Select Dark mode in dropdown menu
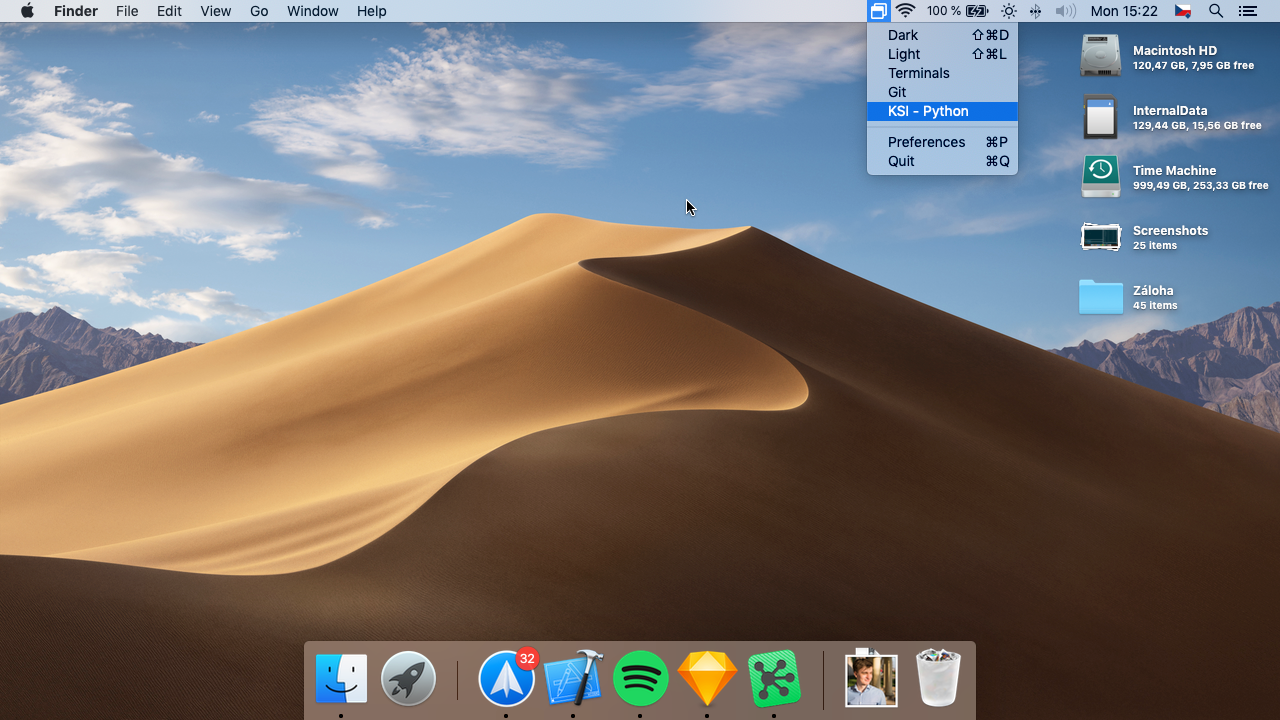The image size is (1280, 720). click(903, 35)
